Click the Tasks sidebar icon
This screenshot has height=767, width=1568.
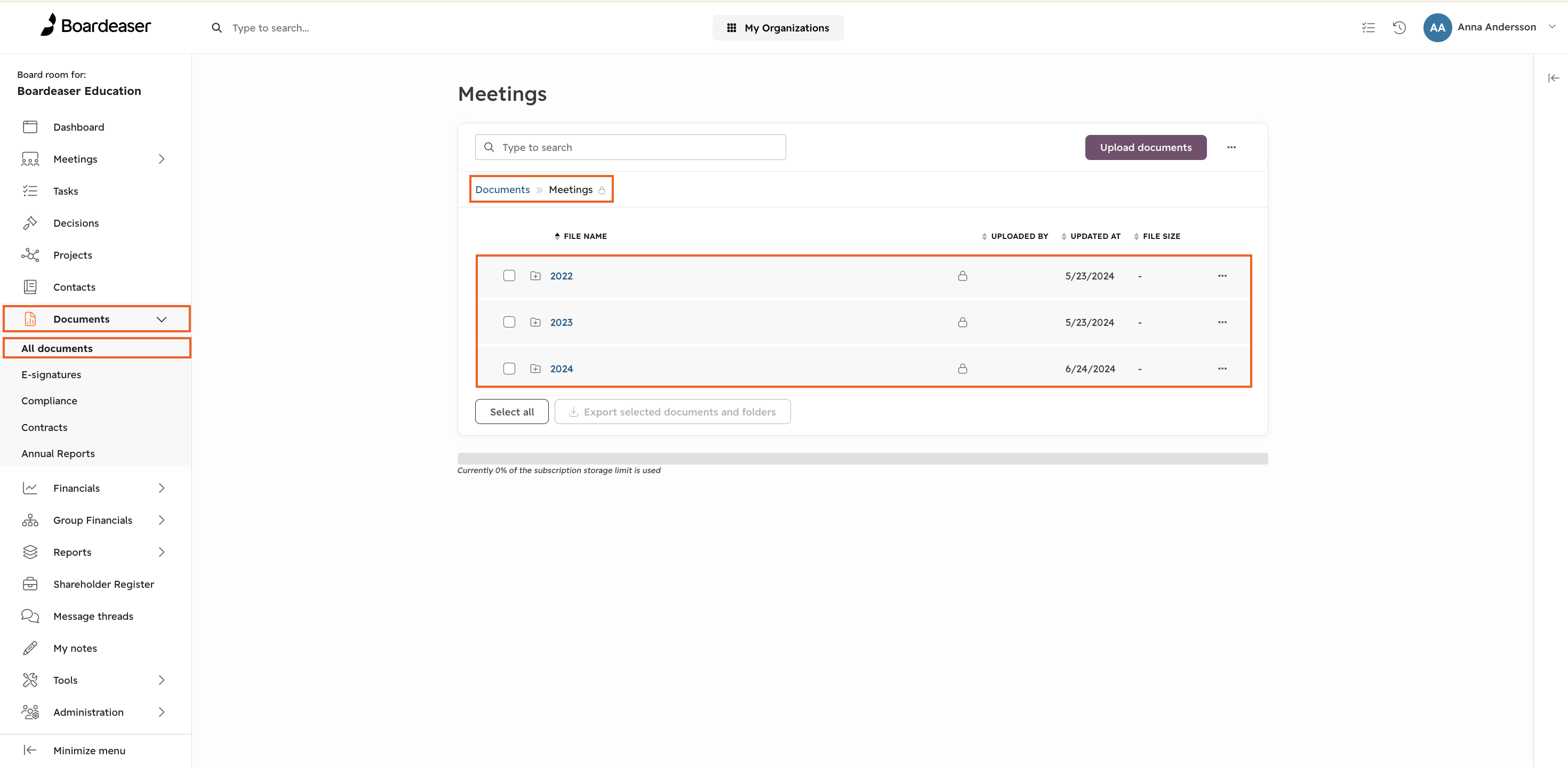point(30,191)
